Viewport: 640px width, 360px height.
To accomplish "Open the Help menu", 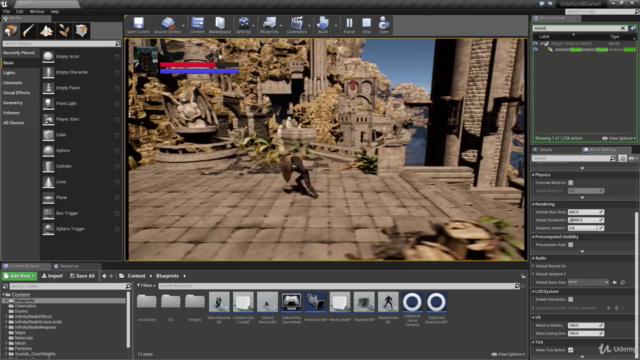I will (55, 11).
